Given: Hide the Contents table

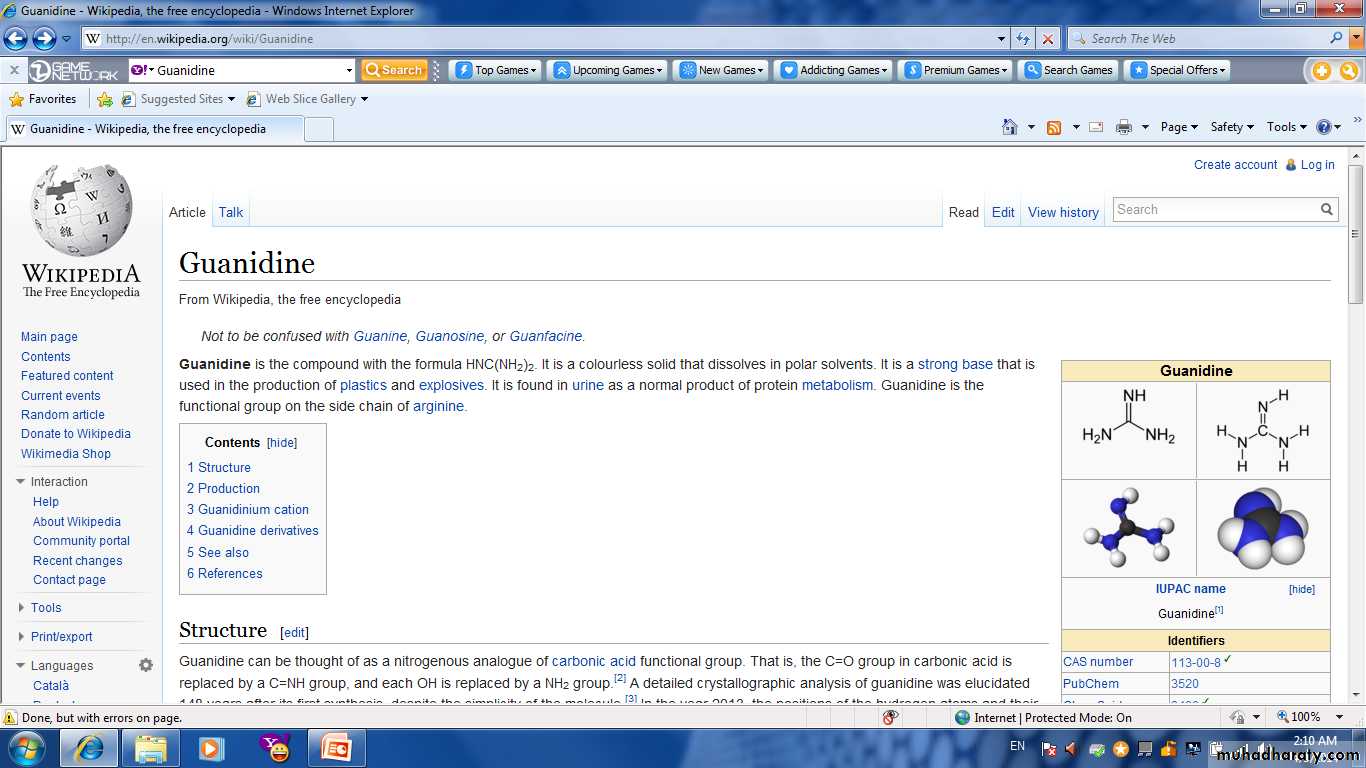Looking at the screenshot, I should click(x=282, y=443).
